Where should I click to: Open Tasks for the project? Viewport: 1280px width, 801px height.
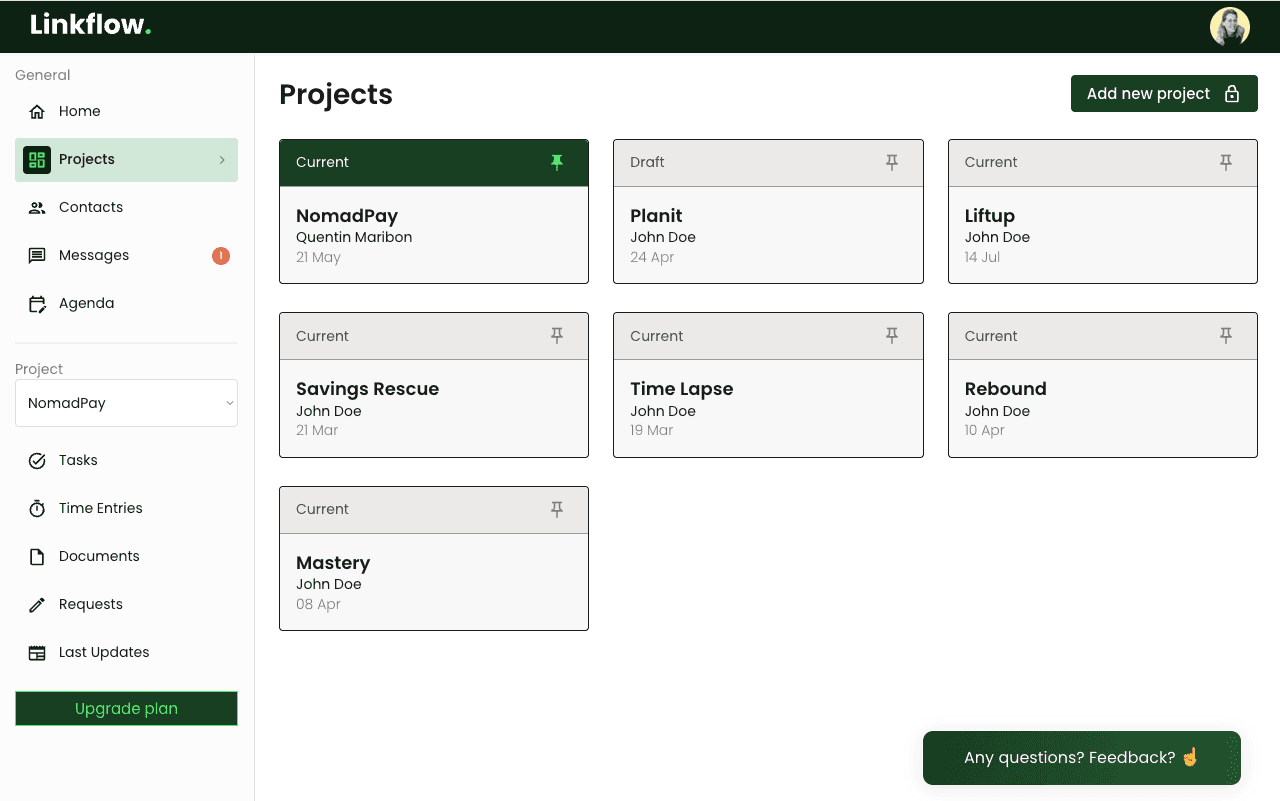click(126, 460)
